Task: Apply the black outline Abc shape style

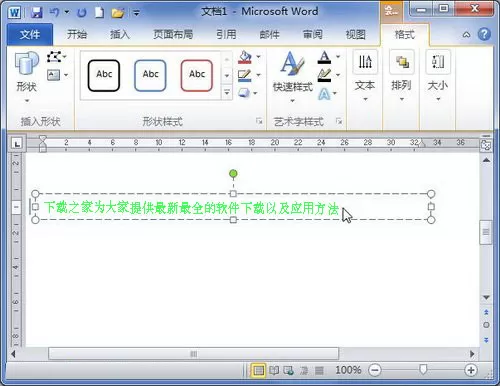Action: point(104,75)
